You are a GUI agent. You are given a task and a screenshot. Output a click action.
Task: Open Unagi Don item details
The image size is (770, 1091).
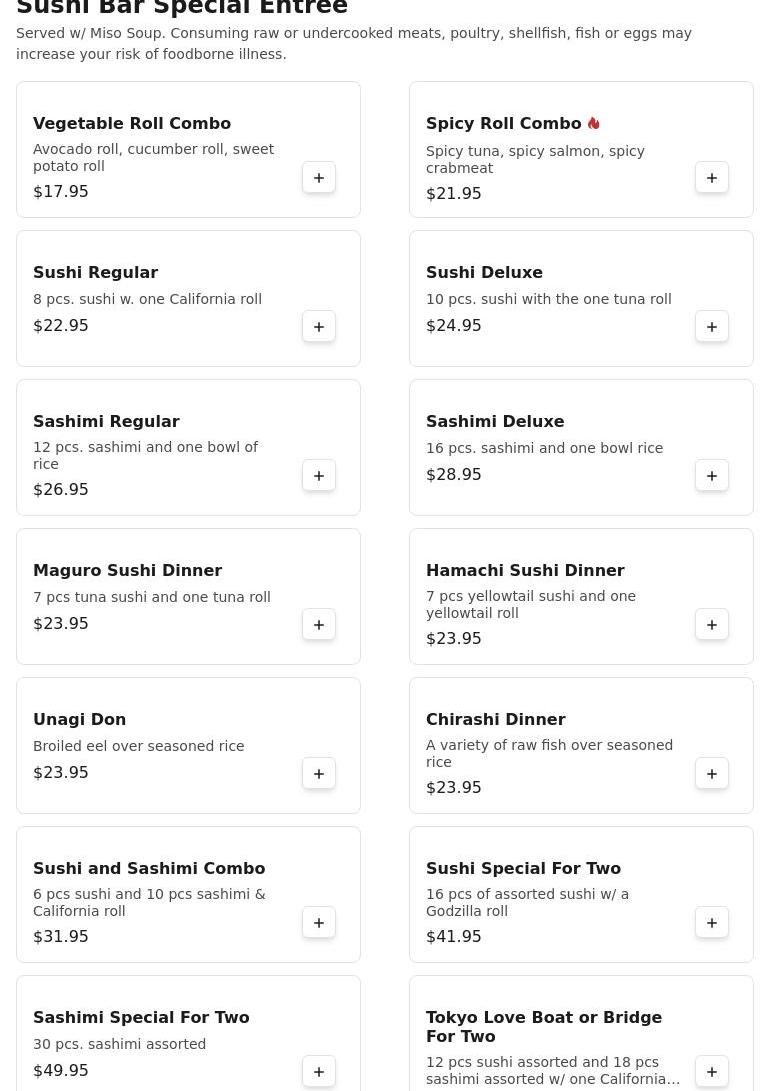[80, 720]
